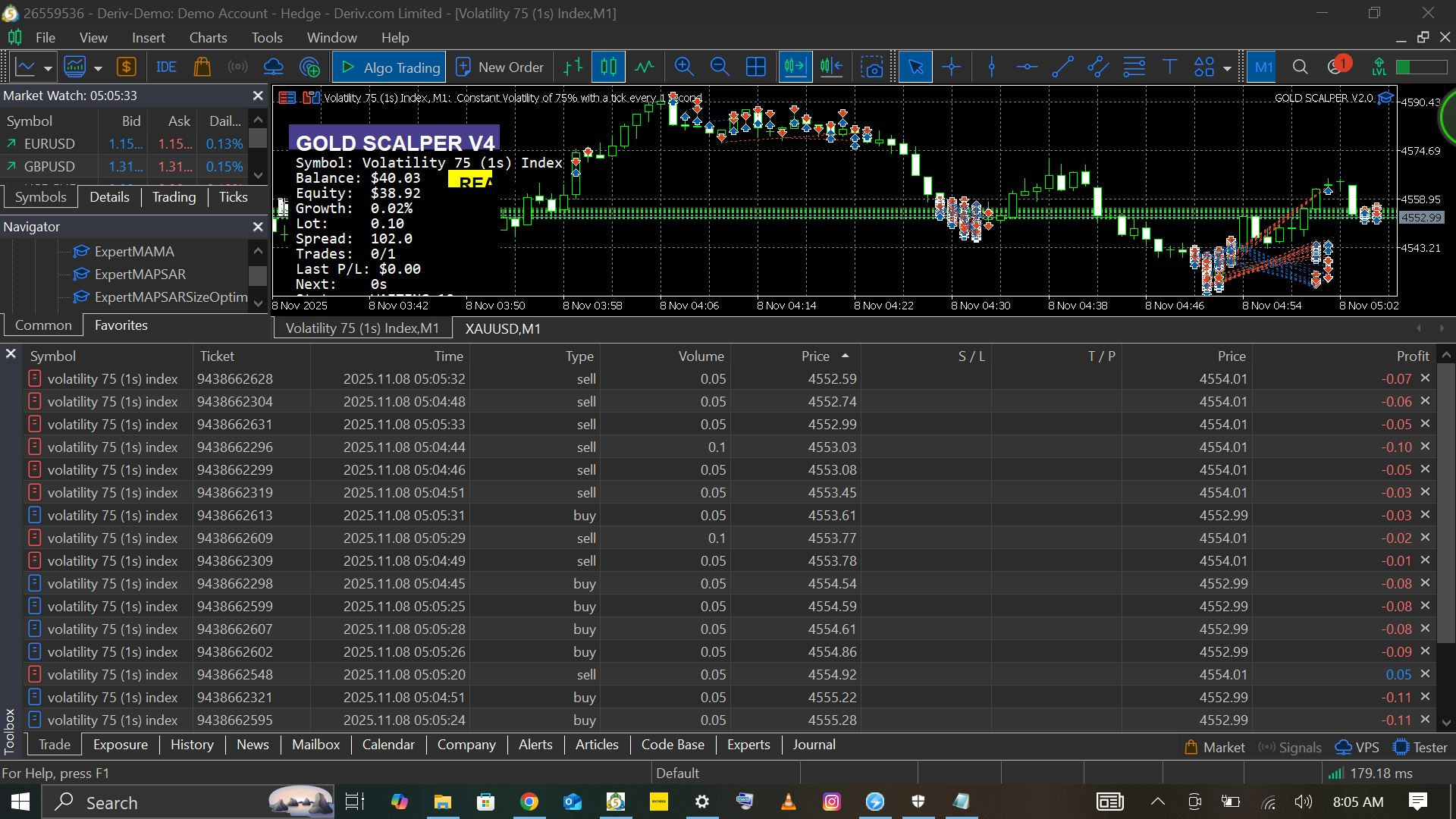Select the crosshair cursor tool
Screen dimensions: 1456x819
tap(952, 67)
